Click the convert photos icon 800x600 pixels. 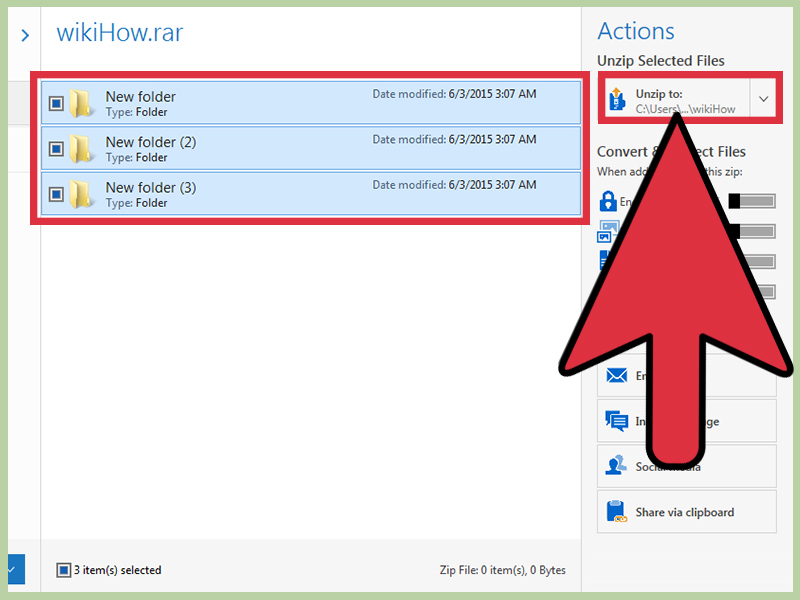pyautogui.click(x=606, y=231)
